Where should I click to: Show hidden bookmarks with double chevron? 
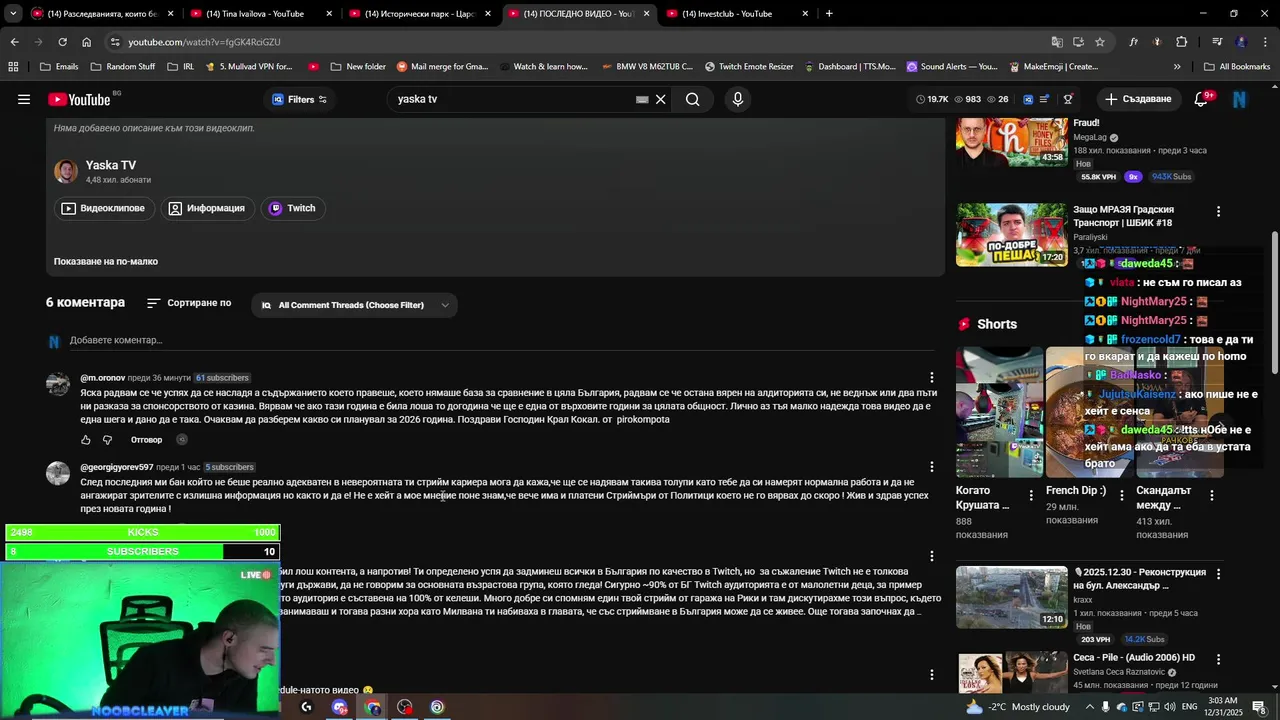pos(1177,67)
